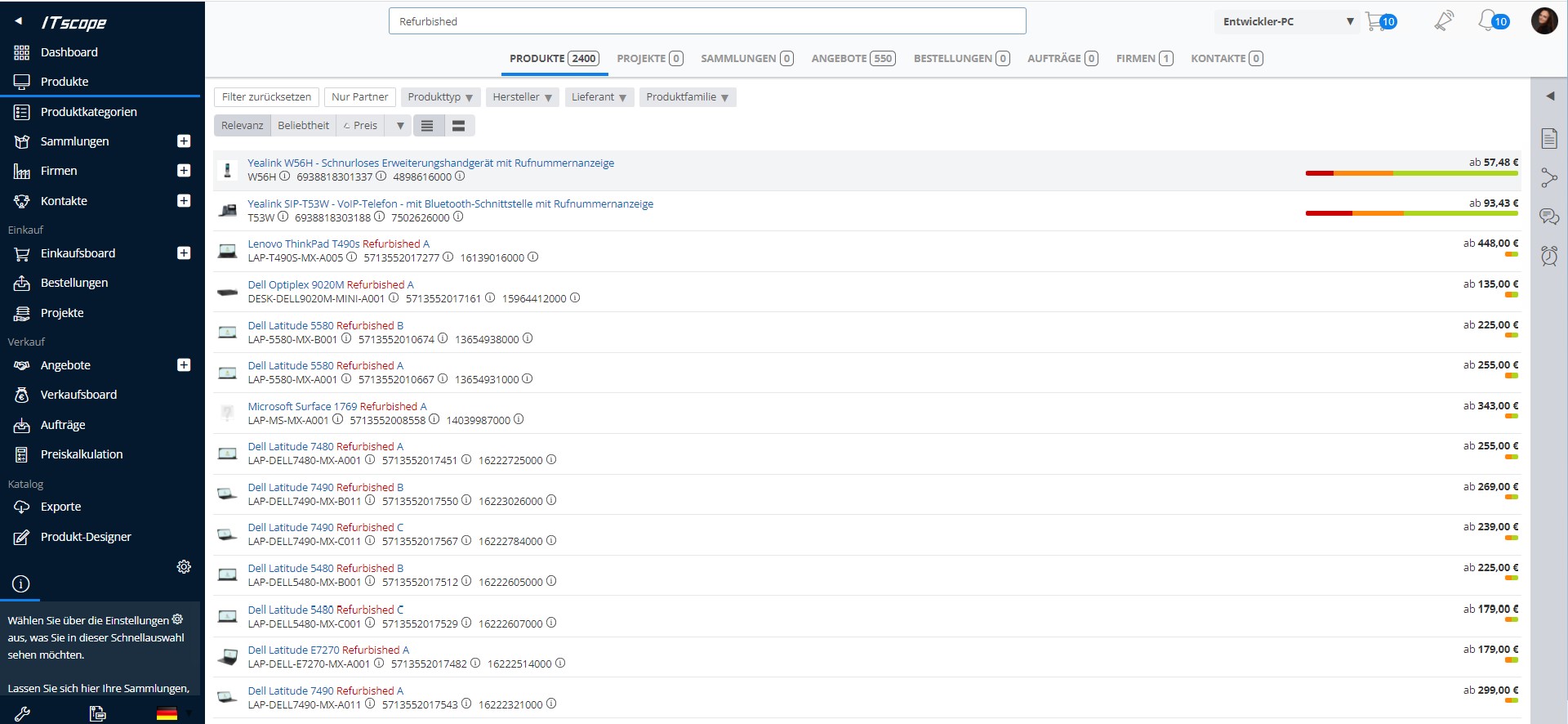The width and height of the screenshot is (1568, 724).
Task: Switch to the BESTELLUNGEN tab
Action: [961, 59]
